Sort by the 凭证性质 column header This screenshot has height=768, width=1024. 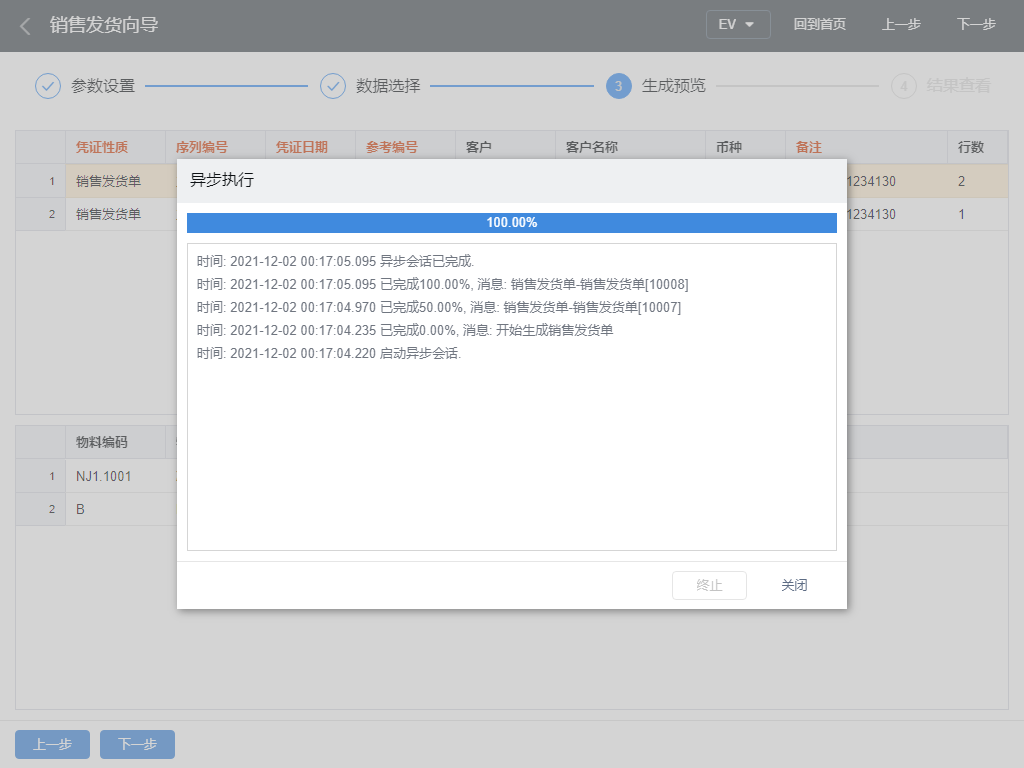click(x=102, y=147)
